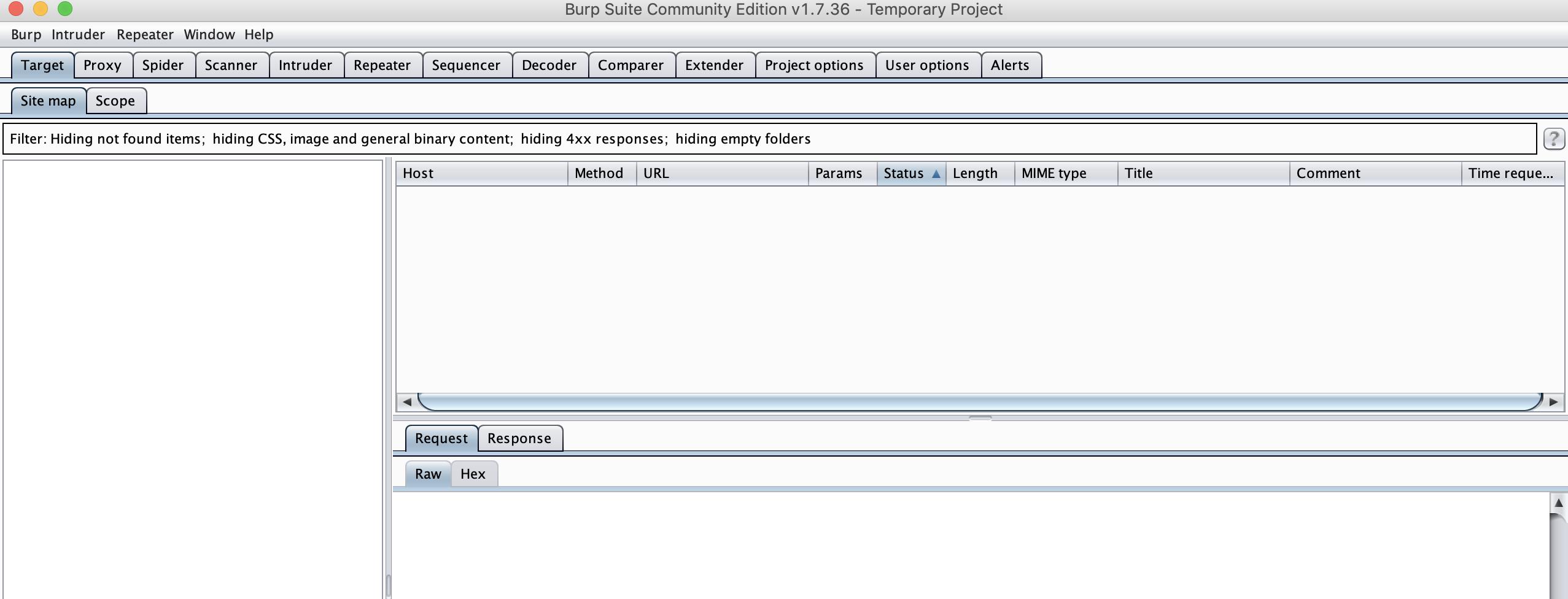
Task: Click the green maximize window button
Action: [x=65, y=9]
